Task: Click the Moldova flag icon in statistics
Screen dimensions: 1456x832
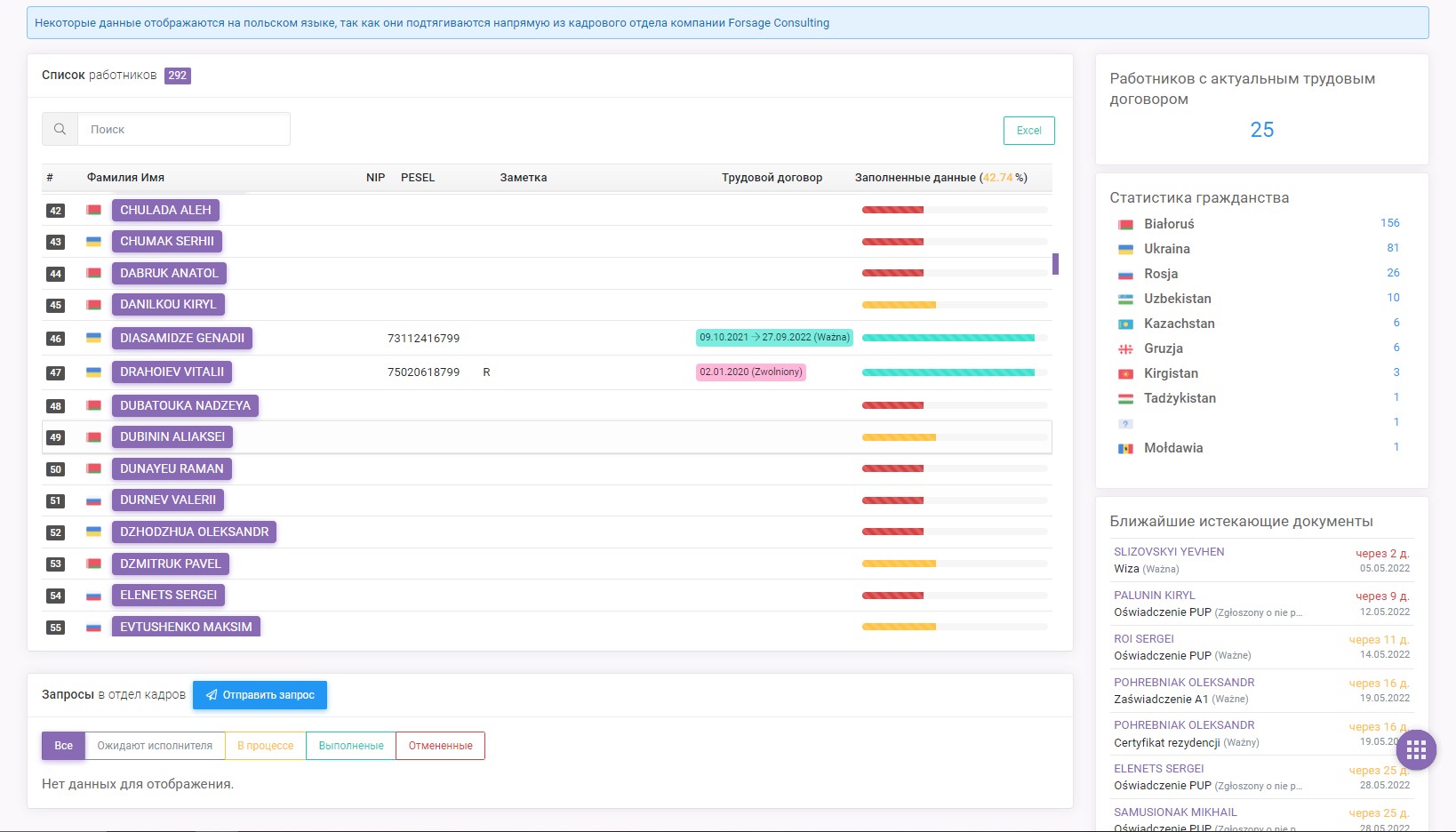Action: (x=1125, y=449)
